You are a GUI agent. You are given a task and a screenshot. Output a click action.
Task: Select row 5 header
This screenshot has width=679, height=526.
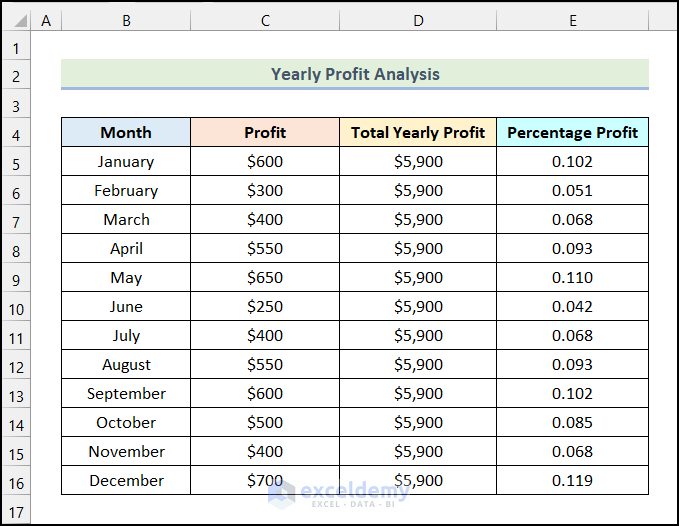17,162
